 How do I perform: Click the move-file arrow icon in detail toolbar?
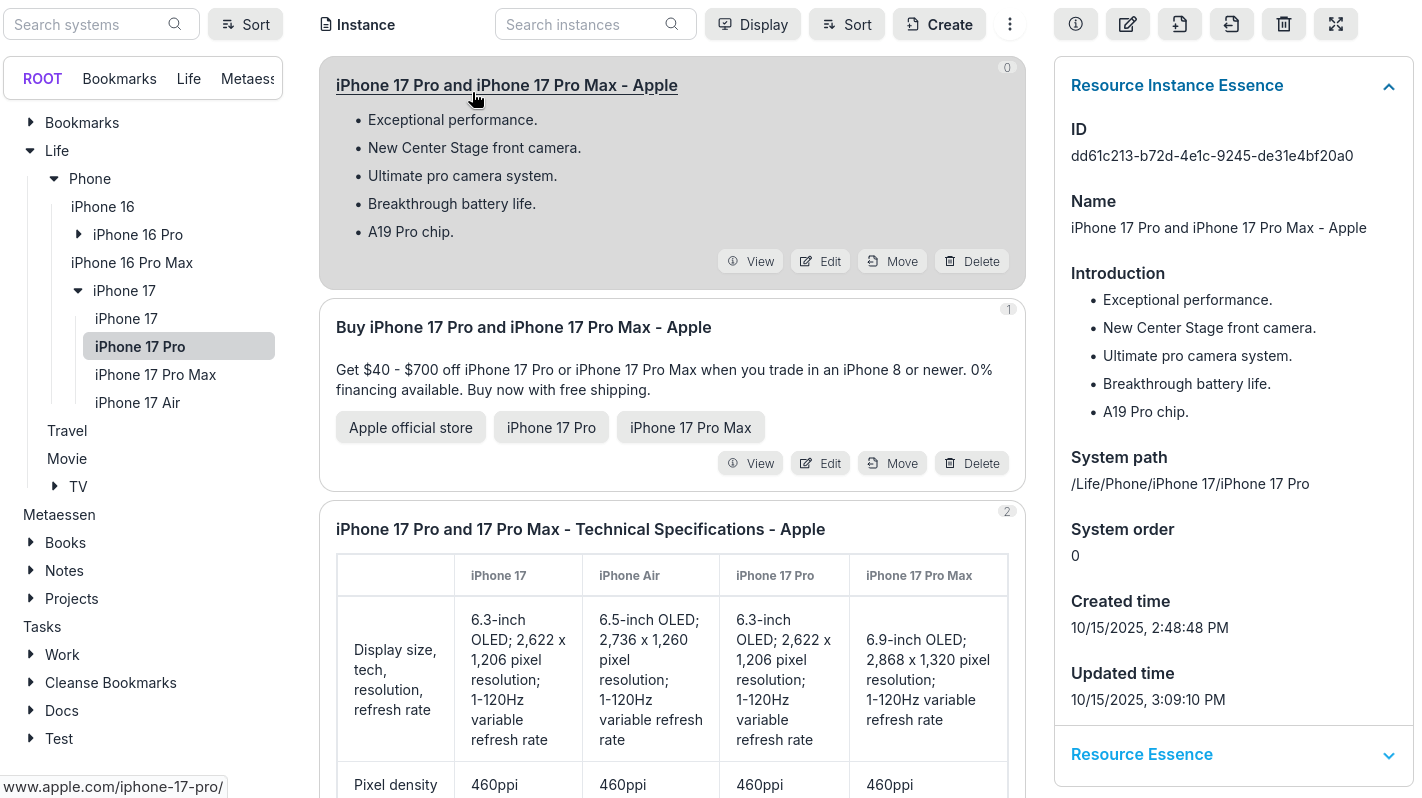1231,24
